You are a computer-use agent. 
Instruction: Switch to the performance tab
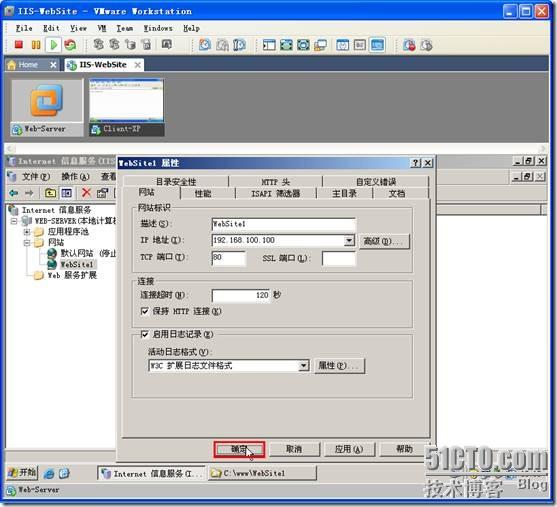203,193
